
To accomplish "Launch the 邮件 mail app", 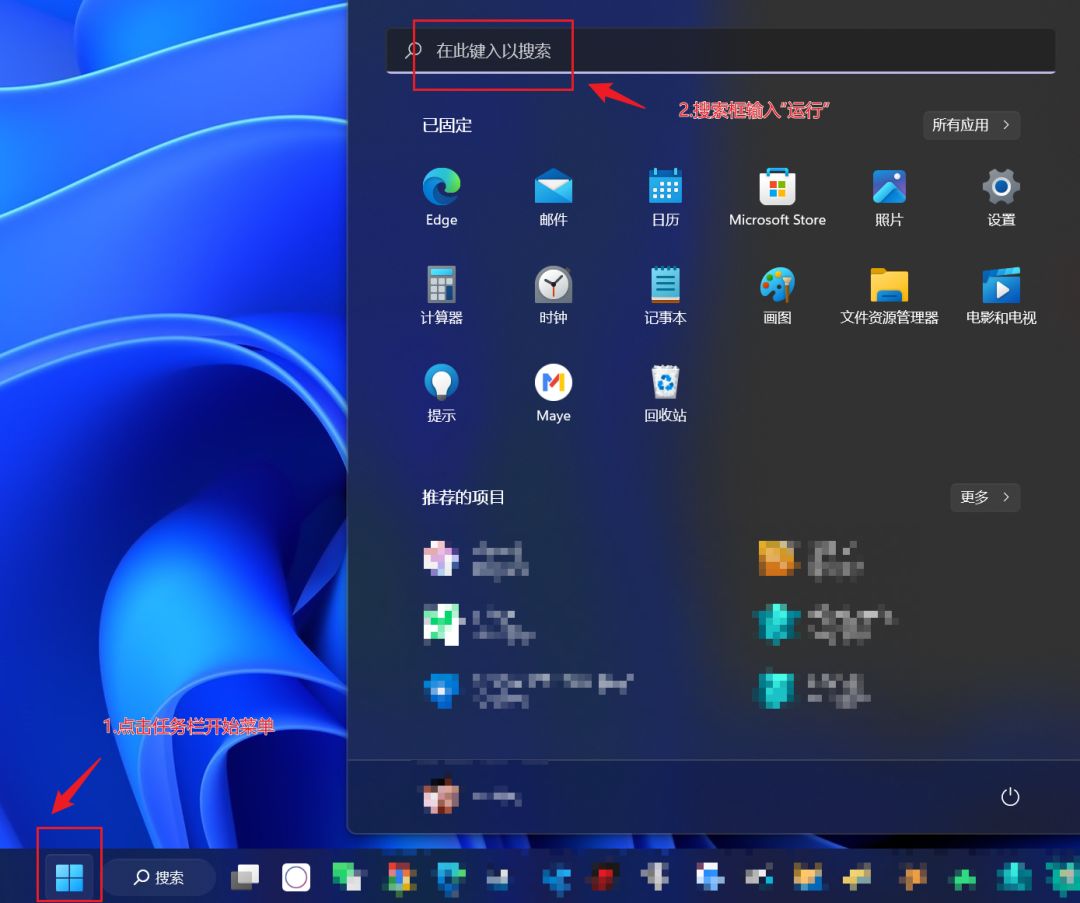I will pyautogui.click(x=553, y=187).
